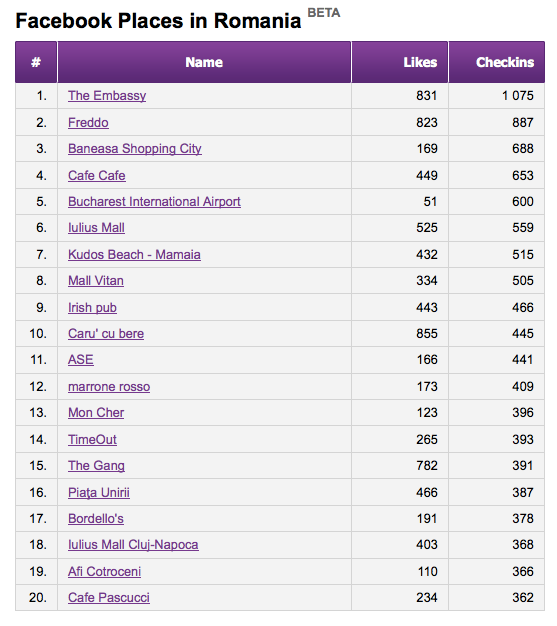Click Kudos Beach - Mamaia link
The height and width of the screenshot is (626, 557).
(134, 254)
